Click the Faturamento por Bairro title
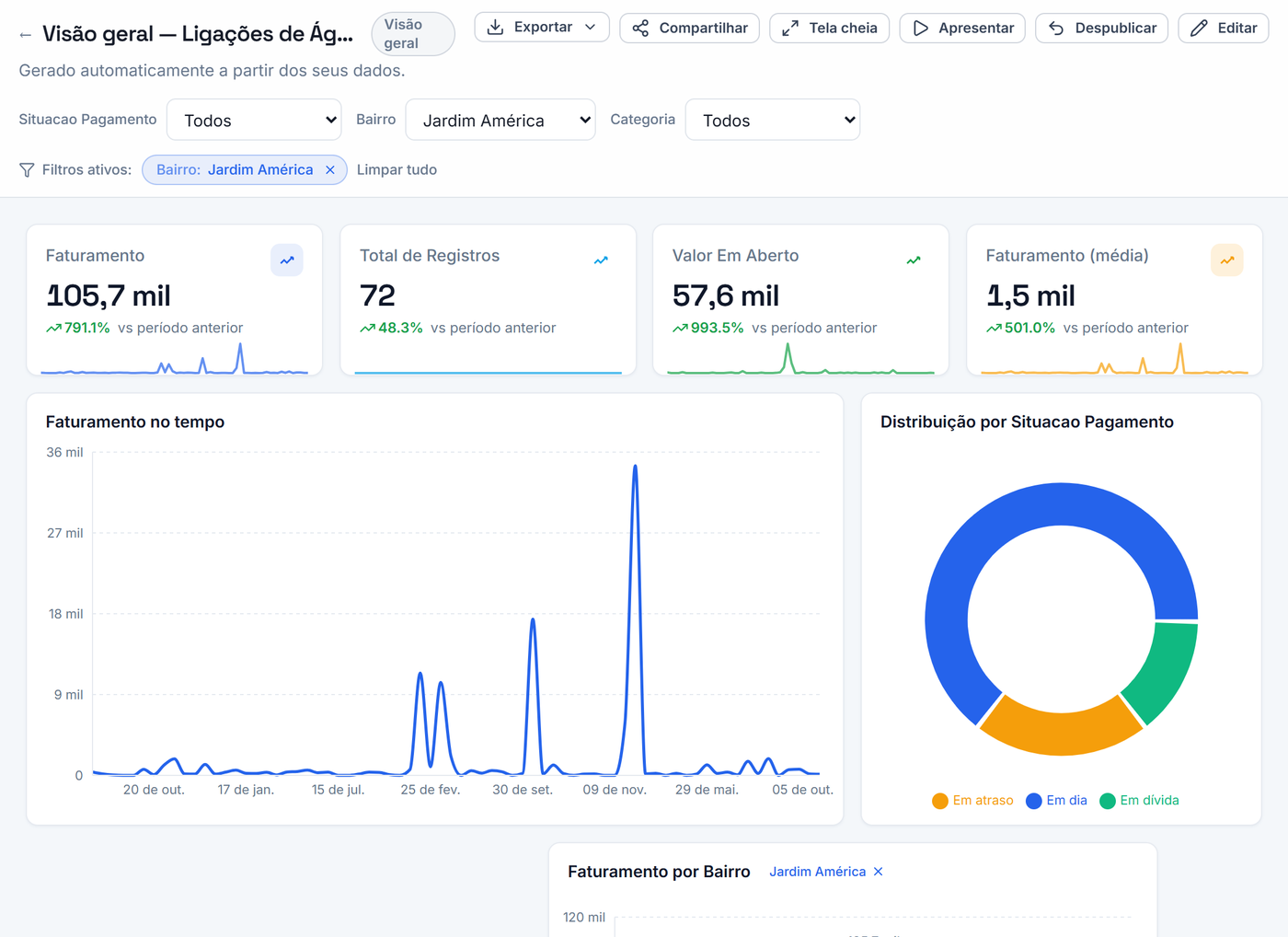 [659, 872]
